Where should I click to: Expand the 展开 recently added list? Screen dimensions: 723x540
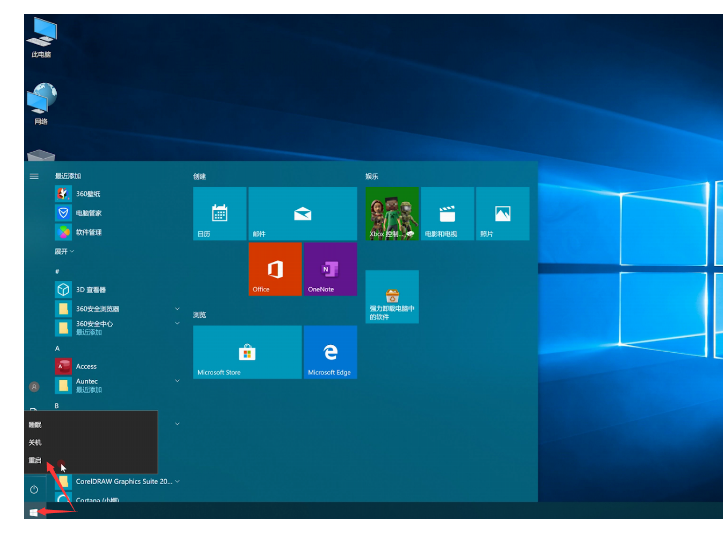(x=64, y=252)
